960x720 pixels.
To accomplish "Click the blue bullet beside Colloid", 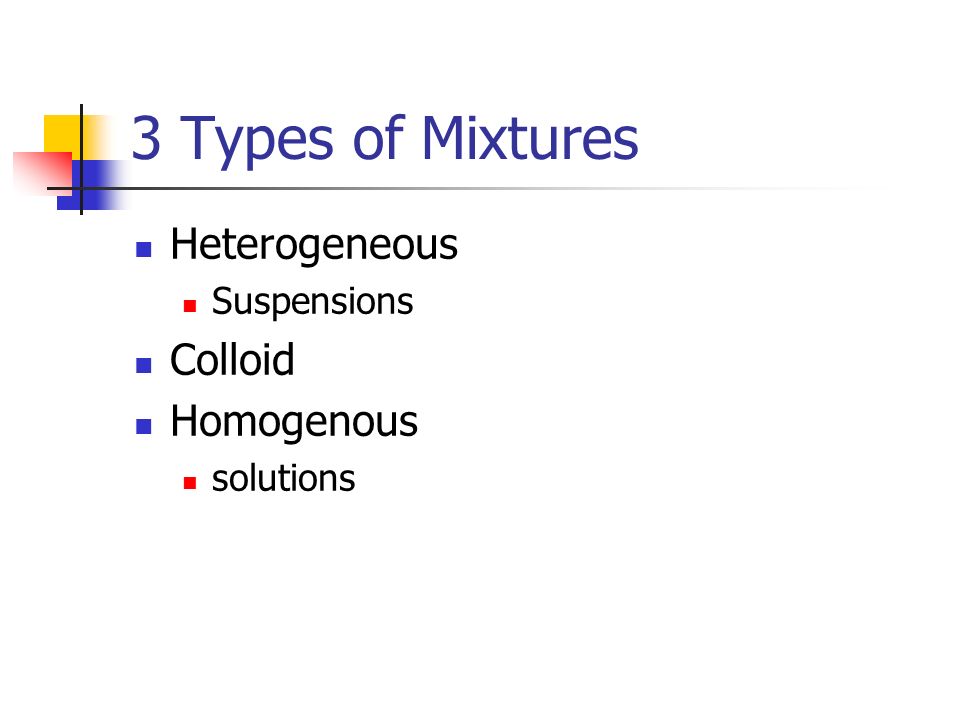I will [x=144, y=366].
